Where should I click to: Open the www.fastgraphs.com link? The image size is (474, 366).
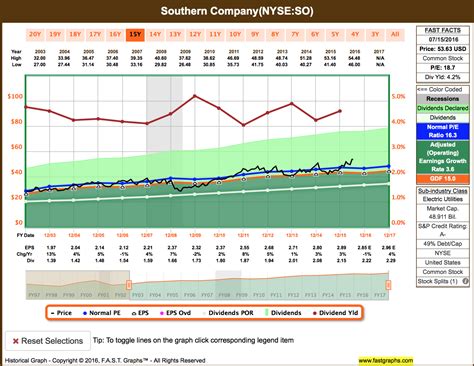click(x=386, y=360)
